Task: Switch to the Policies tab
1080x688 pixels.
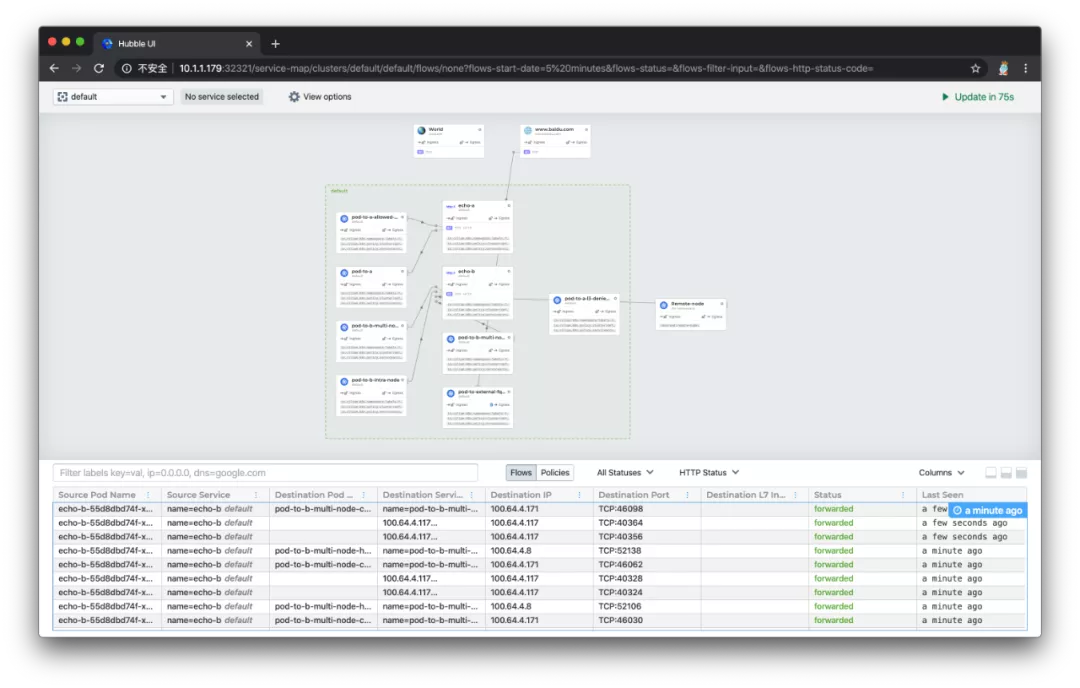Action: 555,472
